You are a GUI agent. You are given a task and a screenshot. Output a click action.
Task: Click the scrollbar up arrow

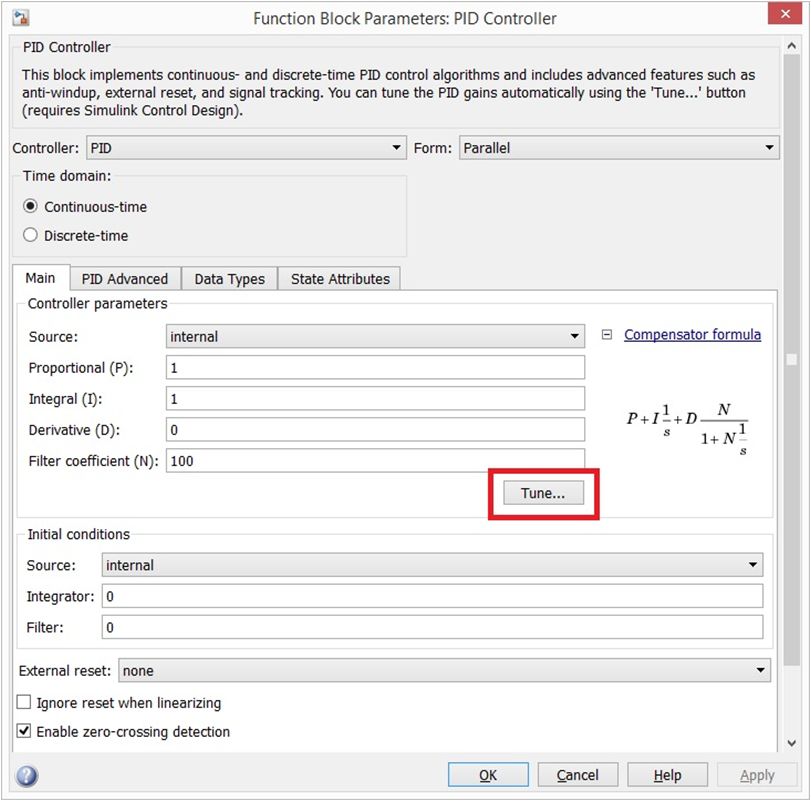click(792, 46)
